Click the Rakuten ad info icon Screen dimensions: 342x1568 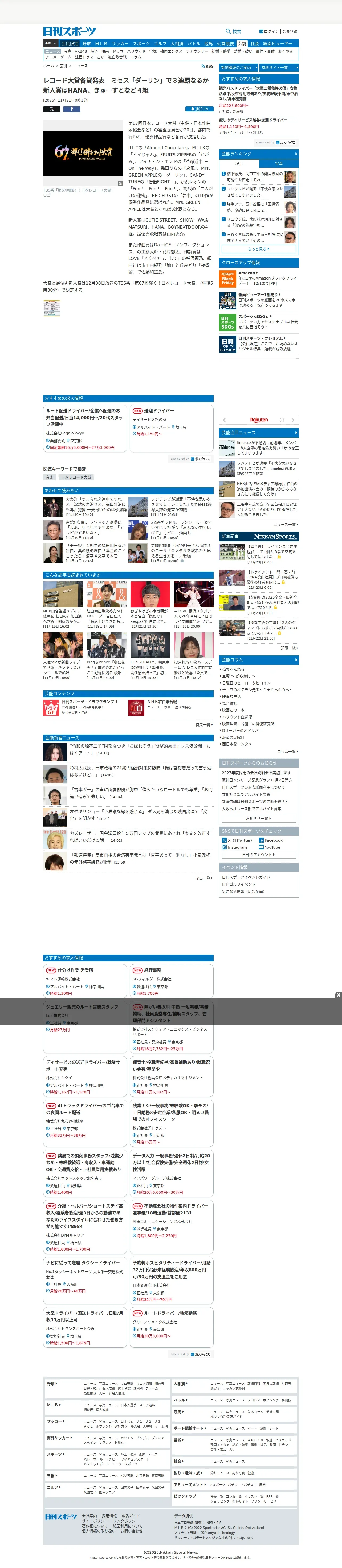pos(282,420)
